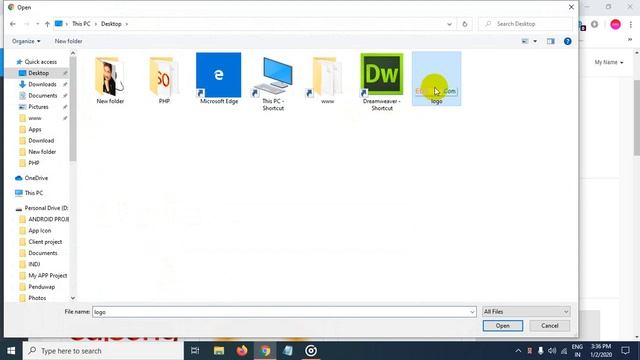The image size is (640, 360).
Task: Select the logo image file
Action: click(437, 79)
